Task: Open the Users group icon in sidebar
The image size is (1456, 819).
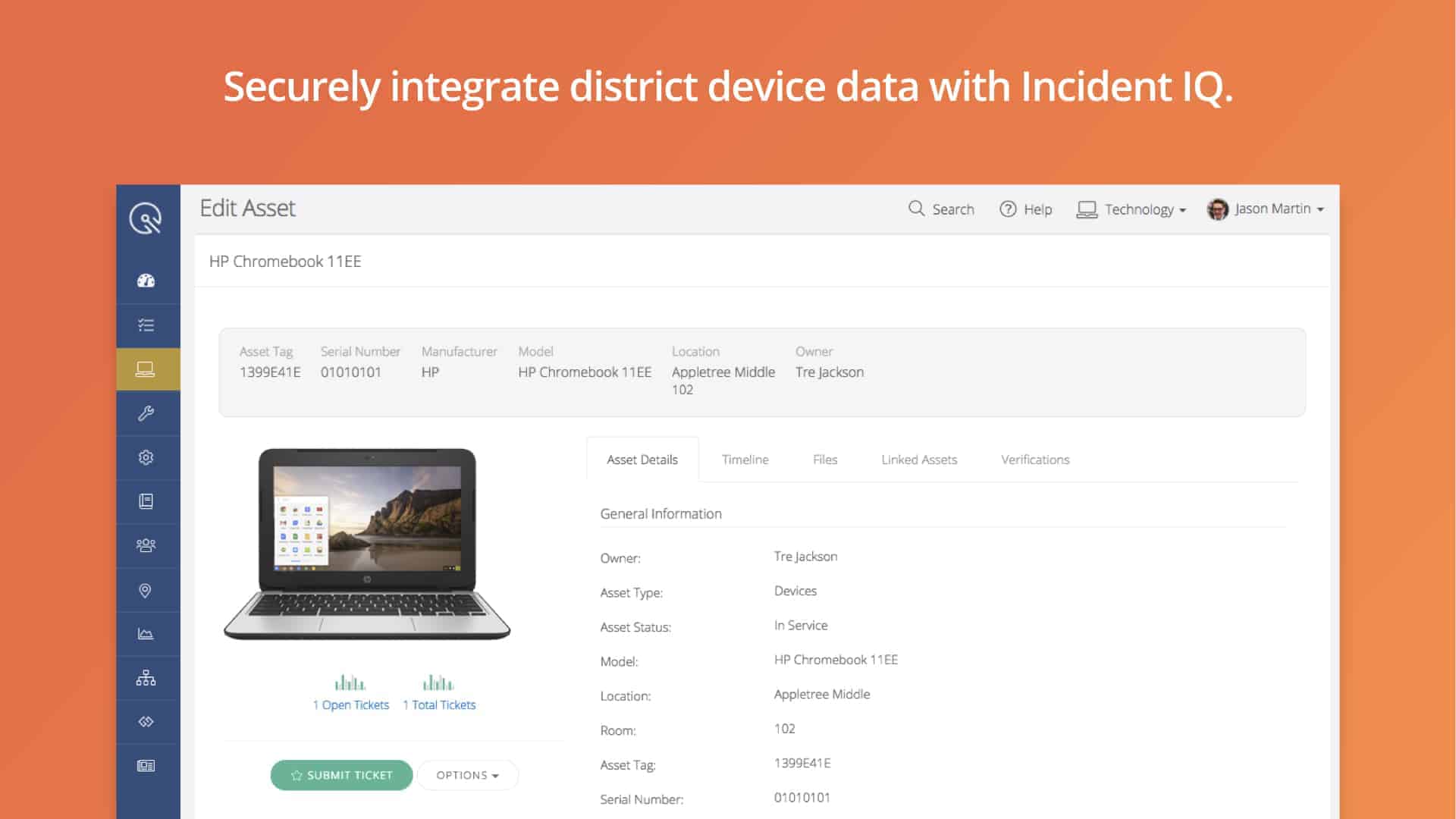Action: [x=146, y=545]
